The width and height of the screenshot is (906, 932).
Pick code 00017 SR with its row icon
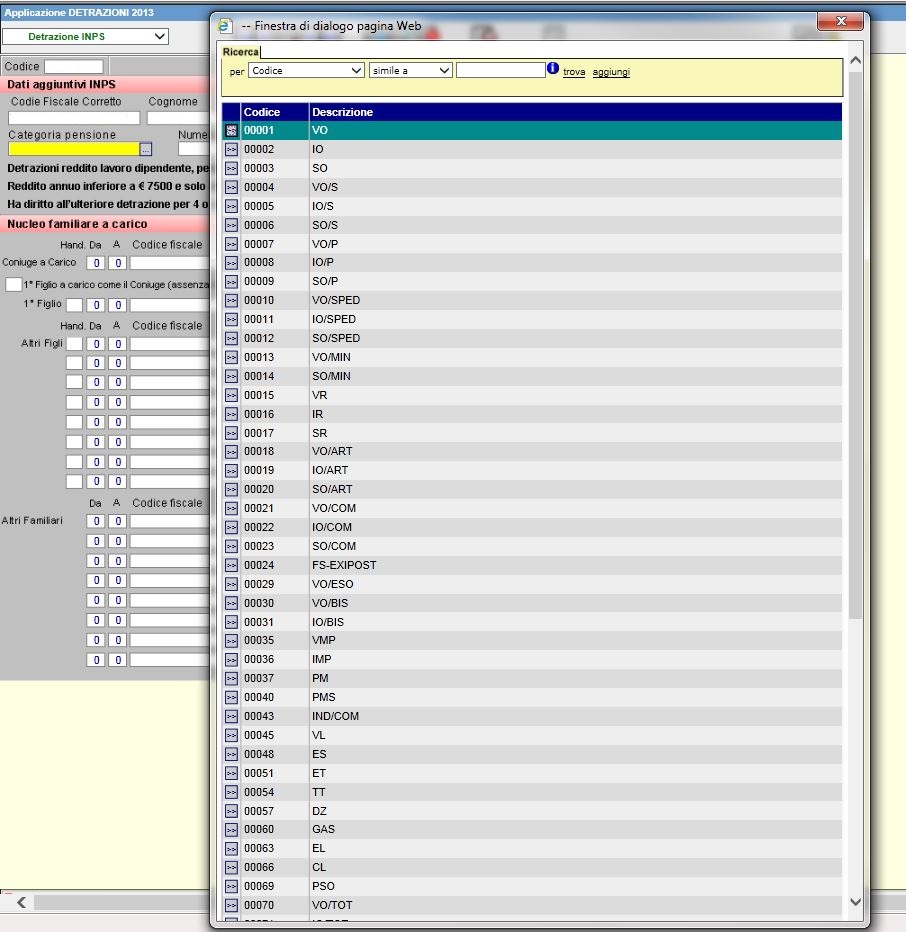point(231,433)
